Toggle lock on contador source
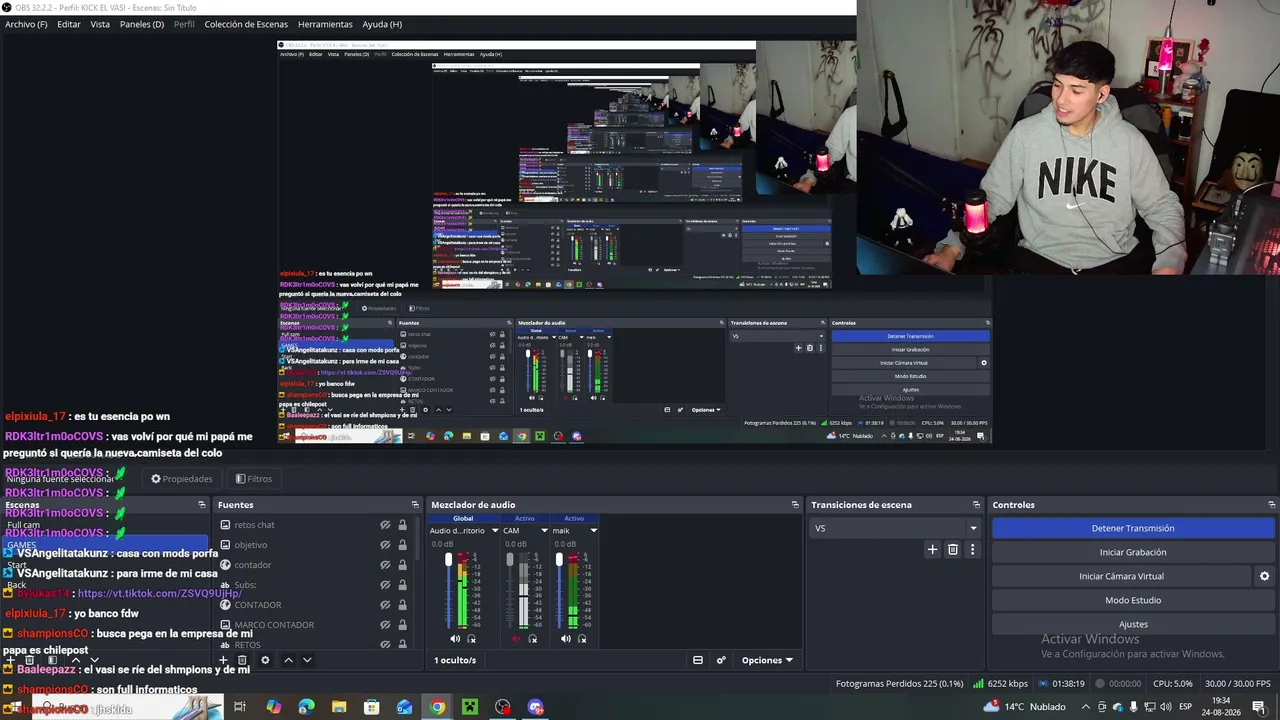The width and height of the screenshot is (1280, 720). click(x=402, y=565)
